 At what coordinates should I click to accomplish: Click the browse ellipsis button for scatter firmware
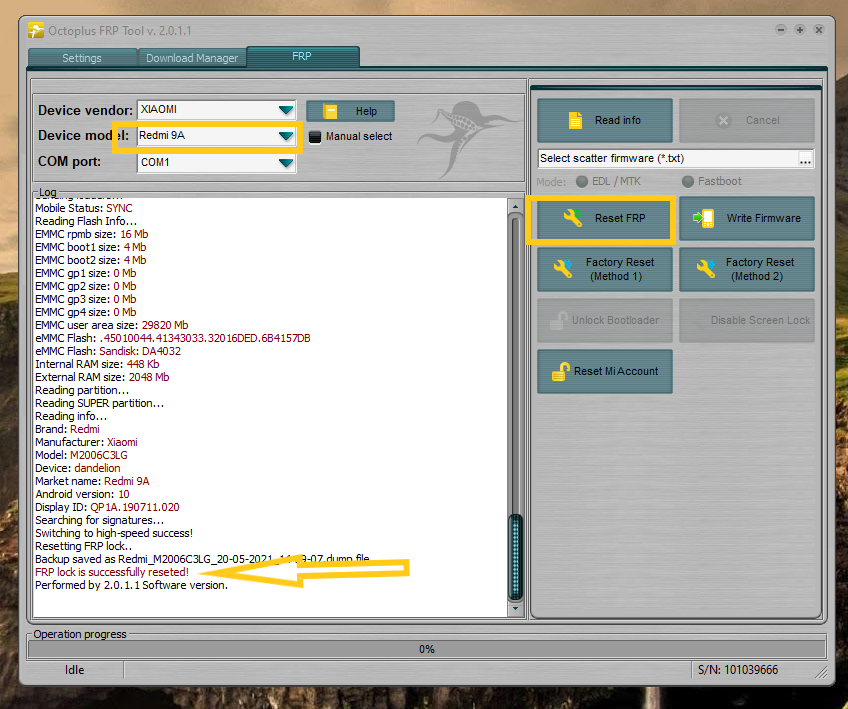click(x=805, y=159)
